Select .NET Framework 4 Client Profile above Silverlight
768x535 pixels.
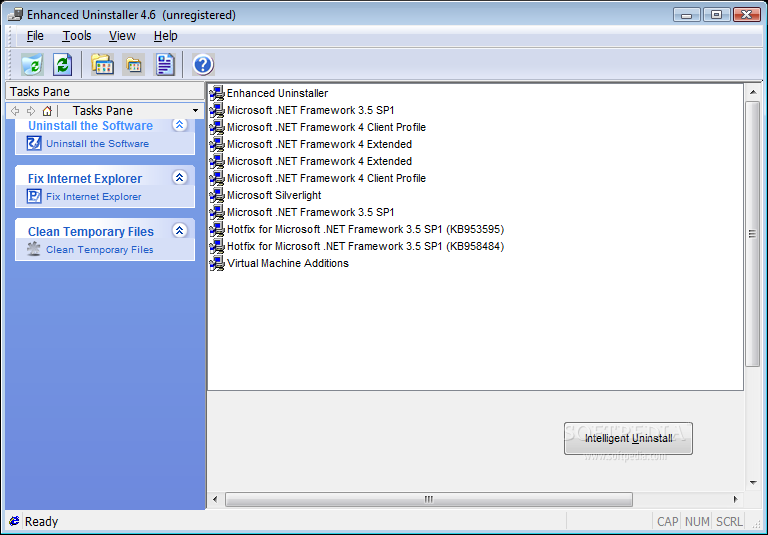pos(326,178)
